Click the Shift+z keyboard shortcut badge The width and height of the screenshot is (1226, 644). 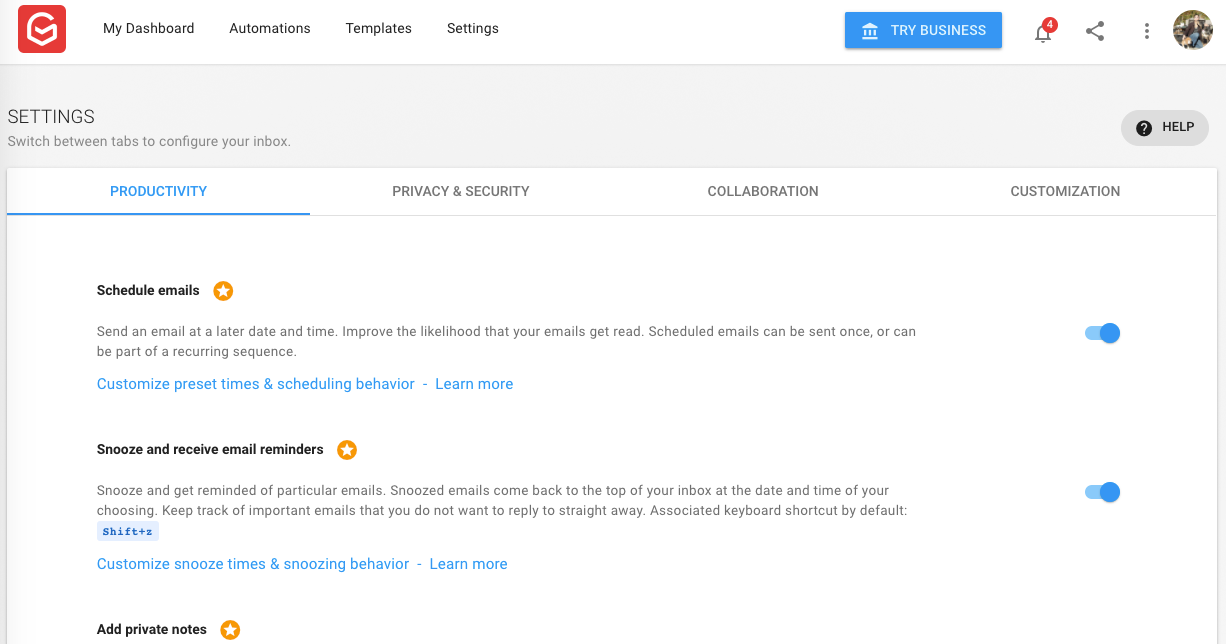[x=128, y=532]
